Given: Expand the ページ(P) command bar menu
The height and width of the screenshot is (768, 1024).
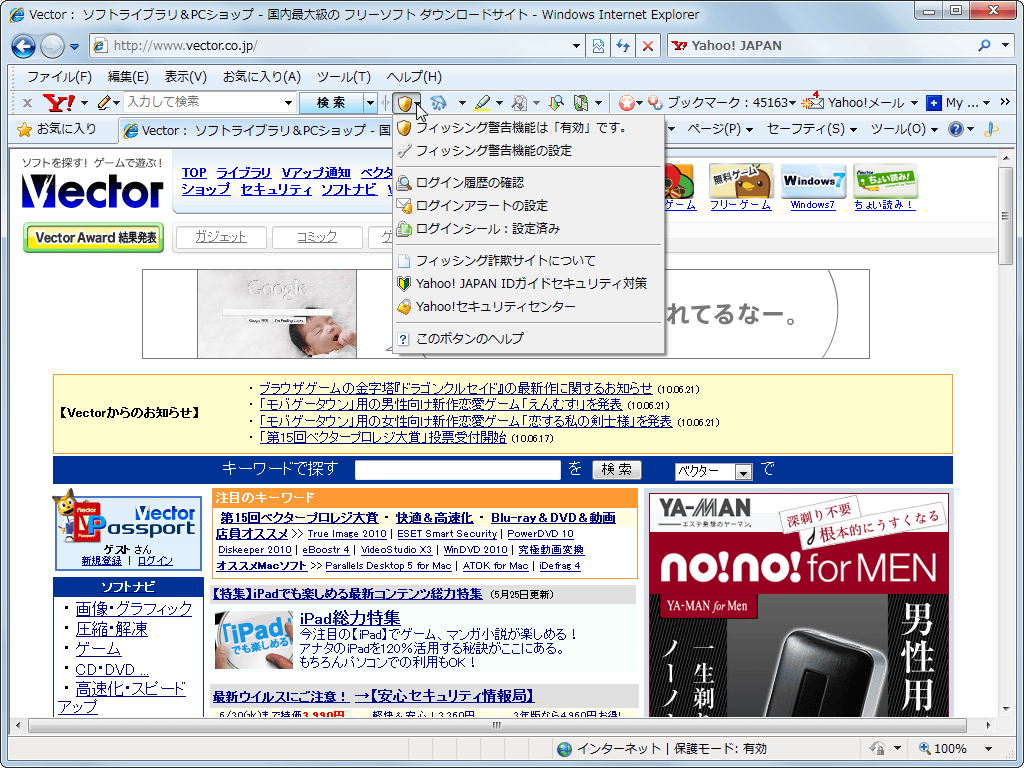Looking at the screenshot, I should click(720, 129).
